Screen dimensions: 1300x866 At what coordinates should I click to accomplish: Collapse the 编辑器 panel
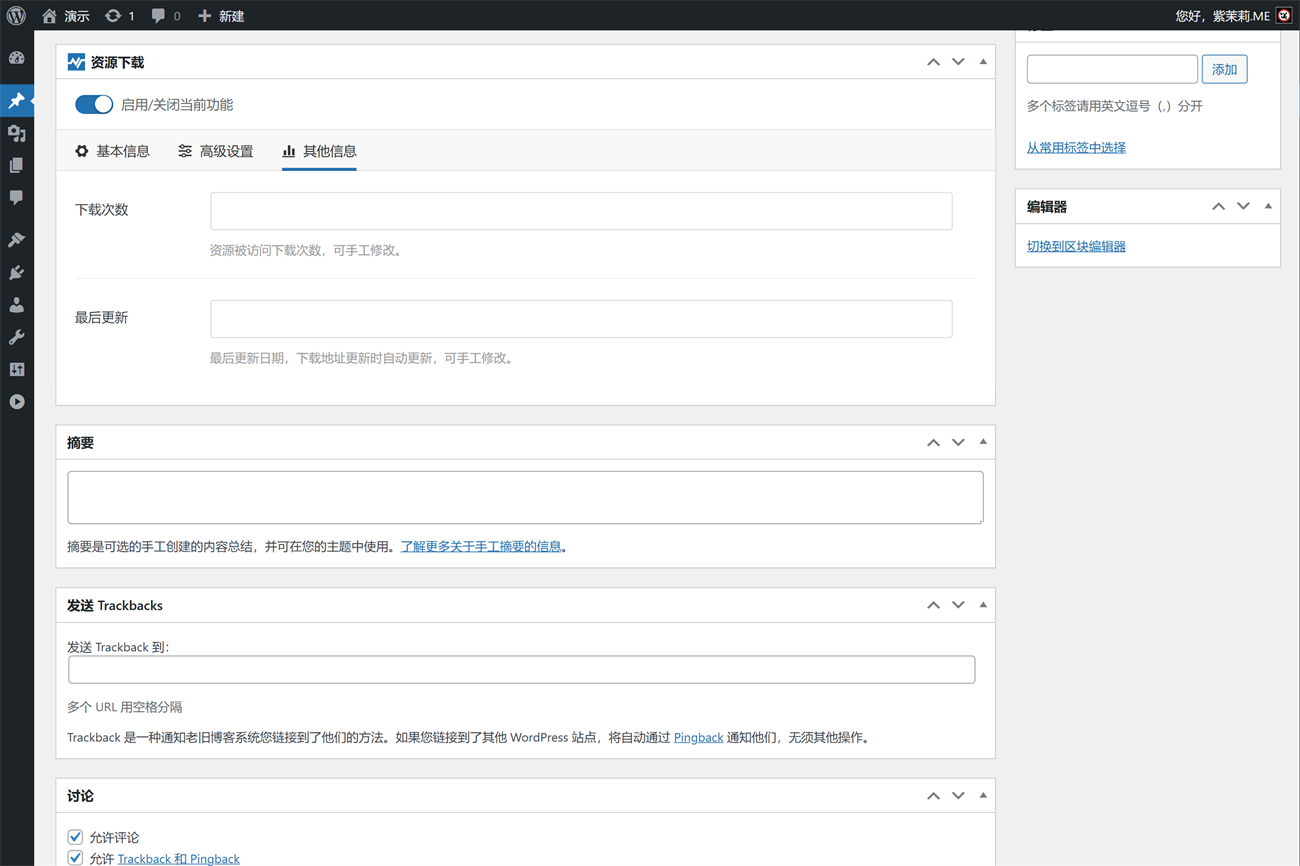point(1268,206)
